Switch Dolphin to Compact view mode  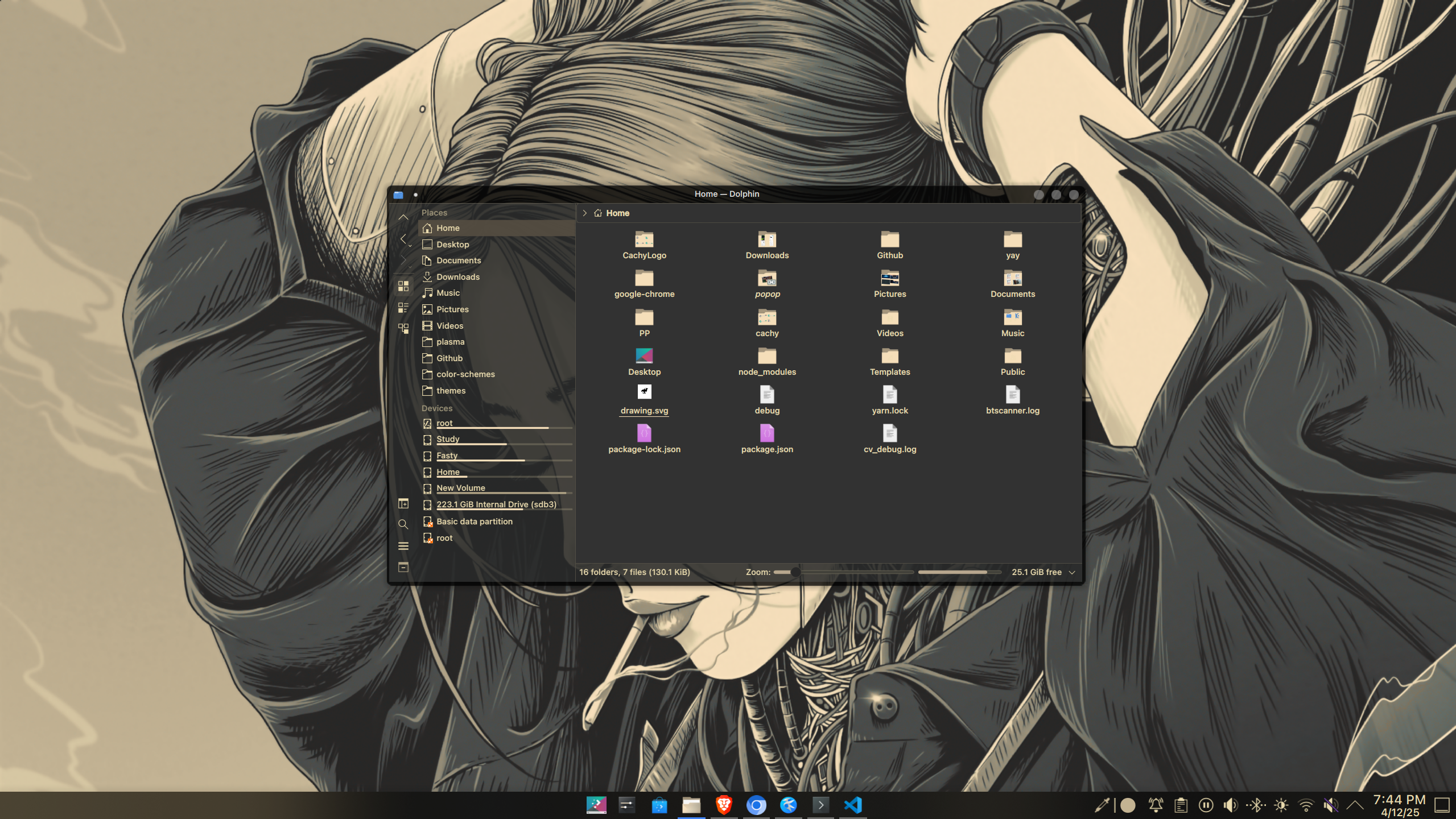pyautogui.click(x=403, y=308)
